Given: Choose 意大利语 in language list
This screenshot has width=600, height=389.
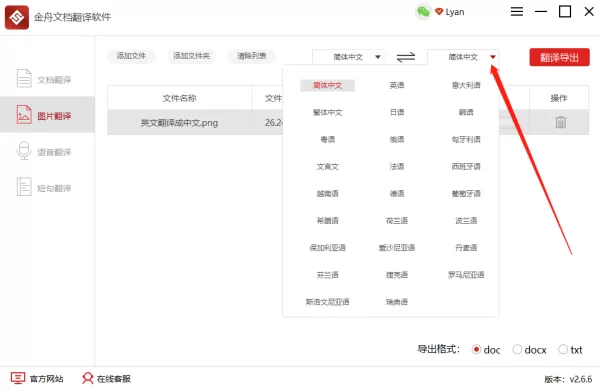Looking at the screenshot, I should pyautogui.click(x=466, y=85).
